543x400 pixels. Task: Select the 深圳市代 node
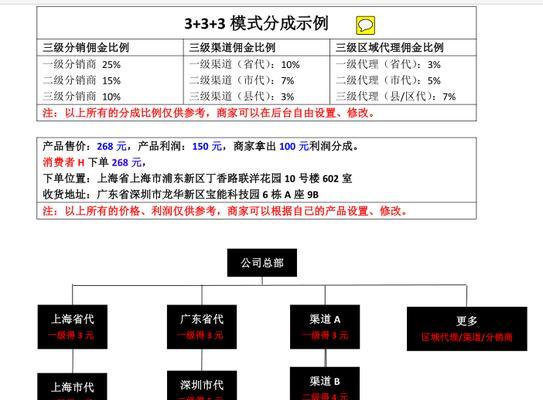(202, 385)
